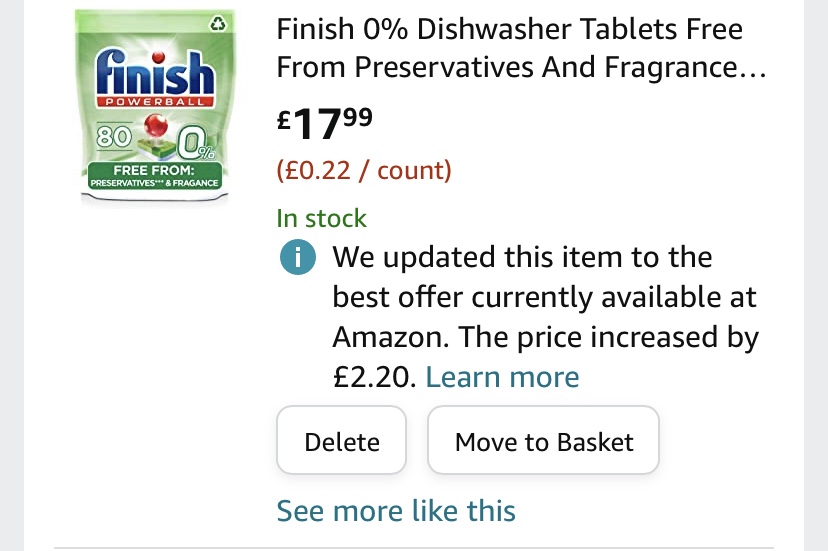This screenshot has height=551, width=828.
Task: Click the recycling symbol on the product pack
Action: tap(218, 23)
